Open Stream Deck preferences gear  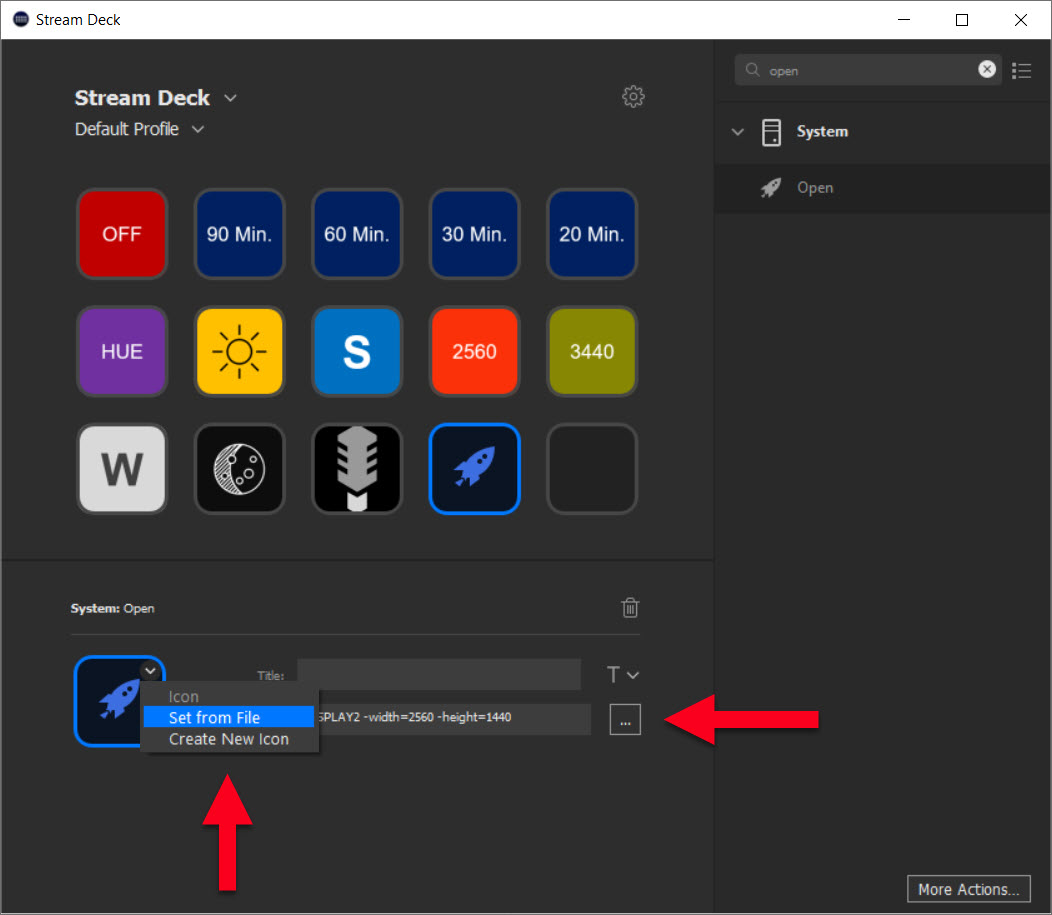(x=633, y=97)
